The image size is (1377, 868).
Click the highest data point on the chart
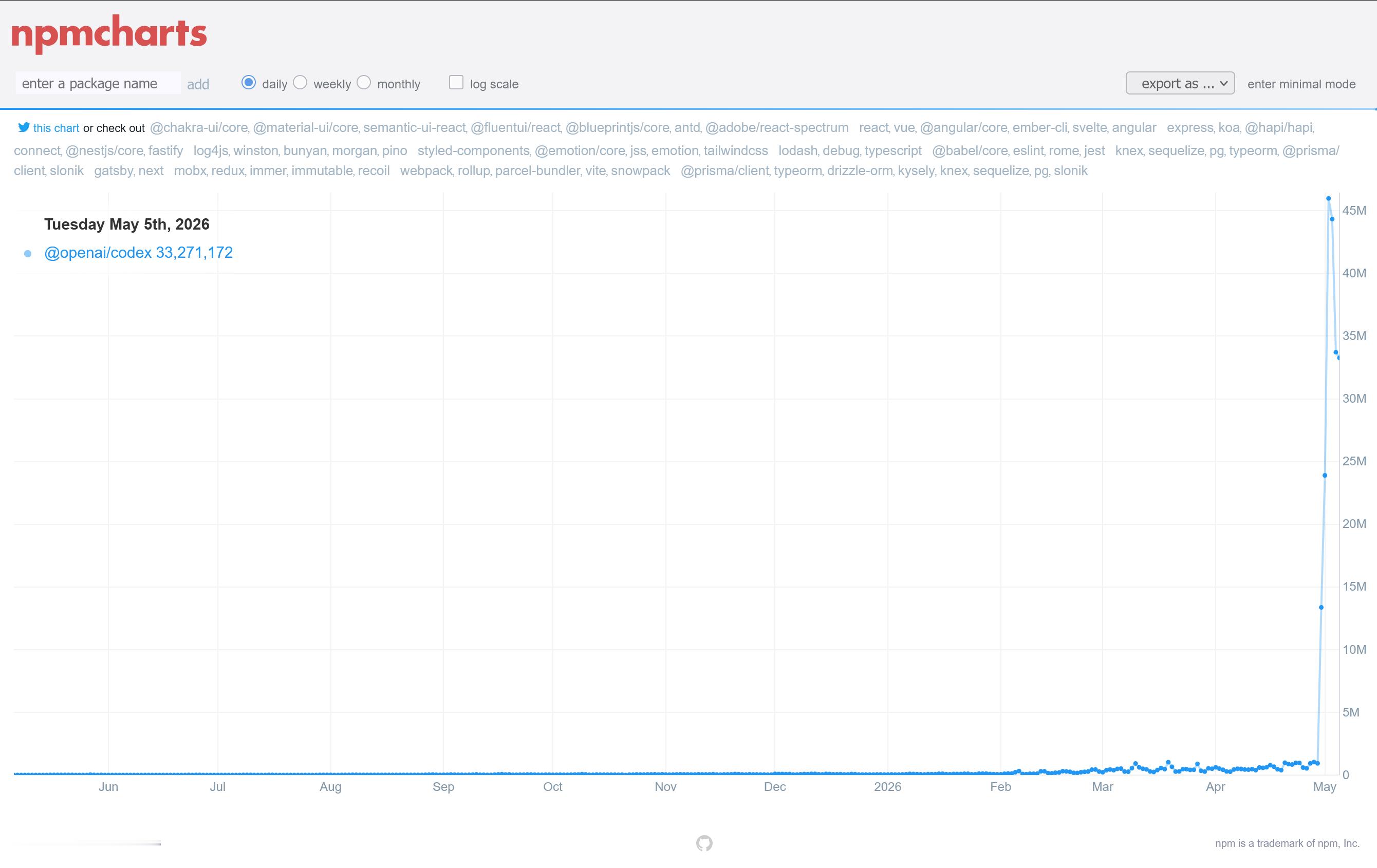[1328, 198]
